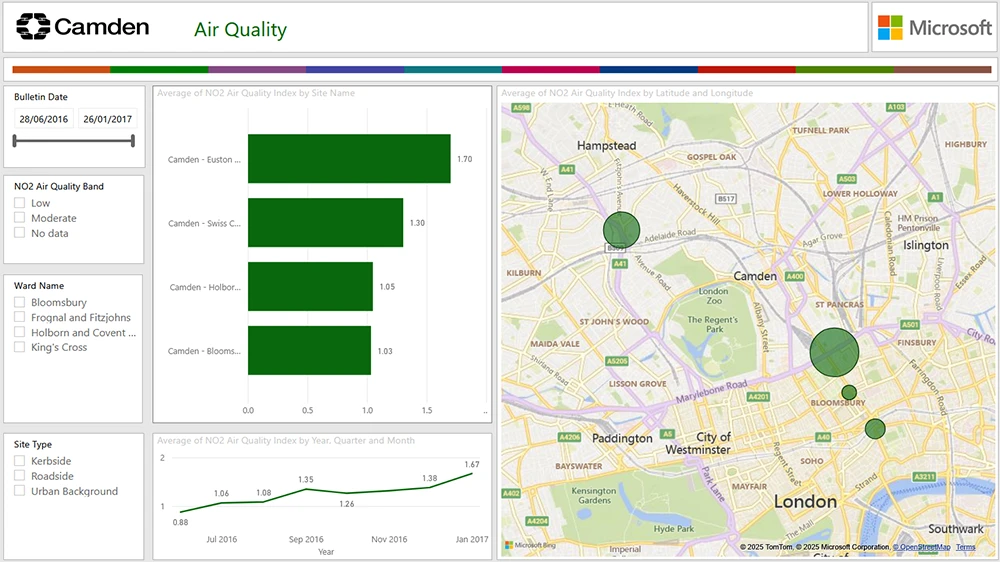
Task: Enable the Urban Background site type checkbox
Action: [20, 491]
